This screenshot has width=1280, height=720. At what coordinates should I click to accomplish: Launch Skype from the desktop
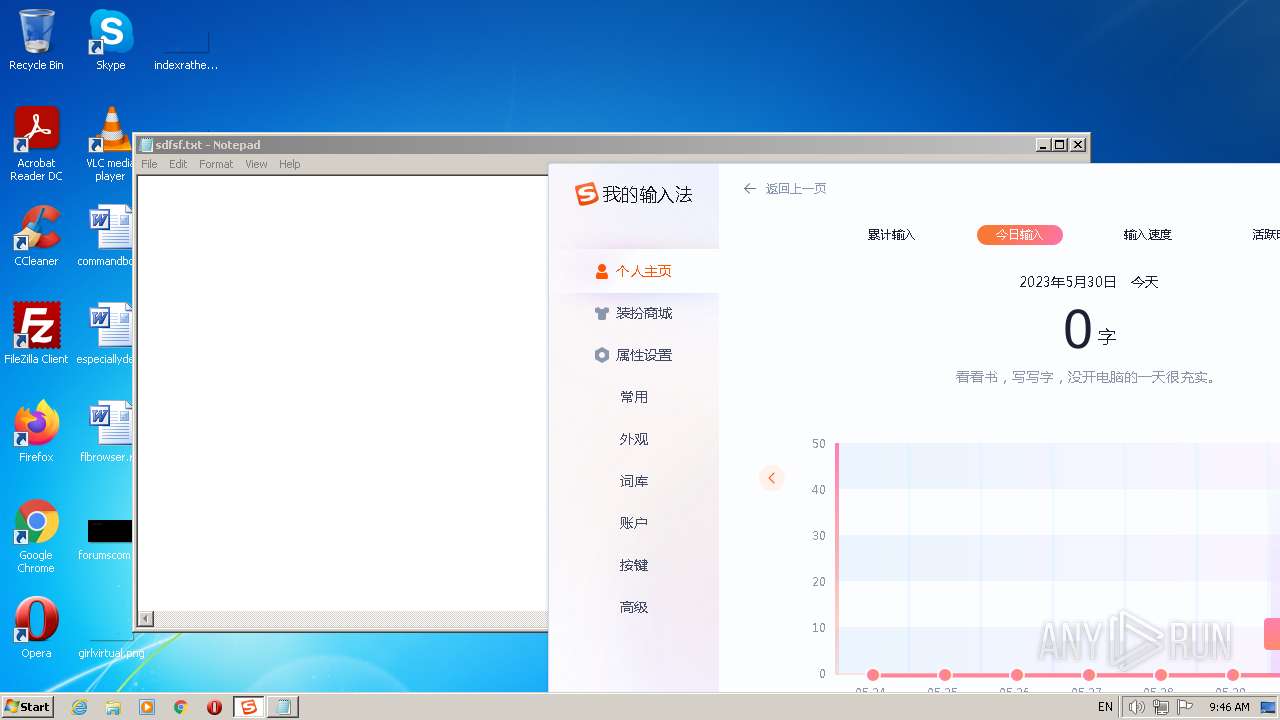(111, 40)
